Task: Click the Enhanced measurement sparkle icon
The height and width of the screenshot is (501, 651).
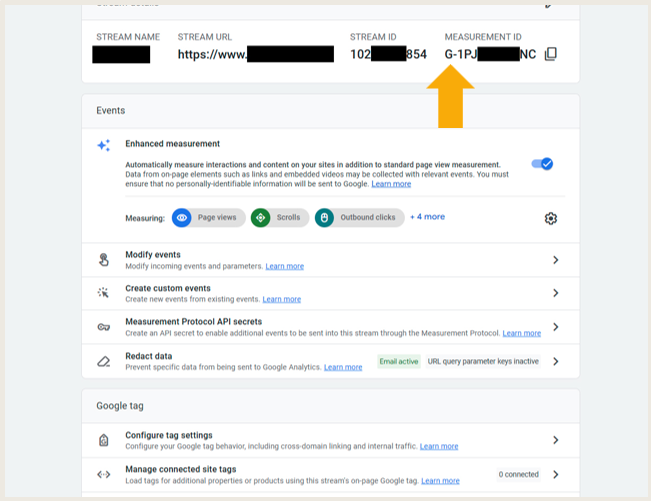Action: tap(103, 145)
